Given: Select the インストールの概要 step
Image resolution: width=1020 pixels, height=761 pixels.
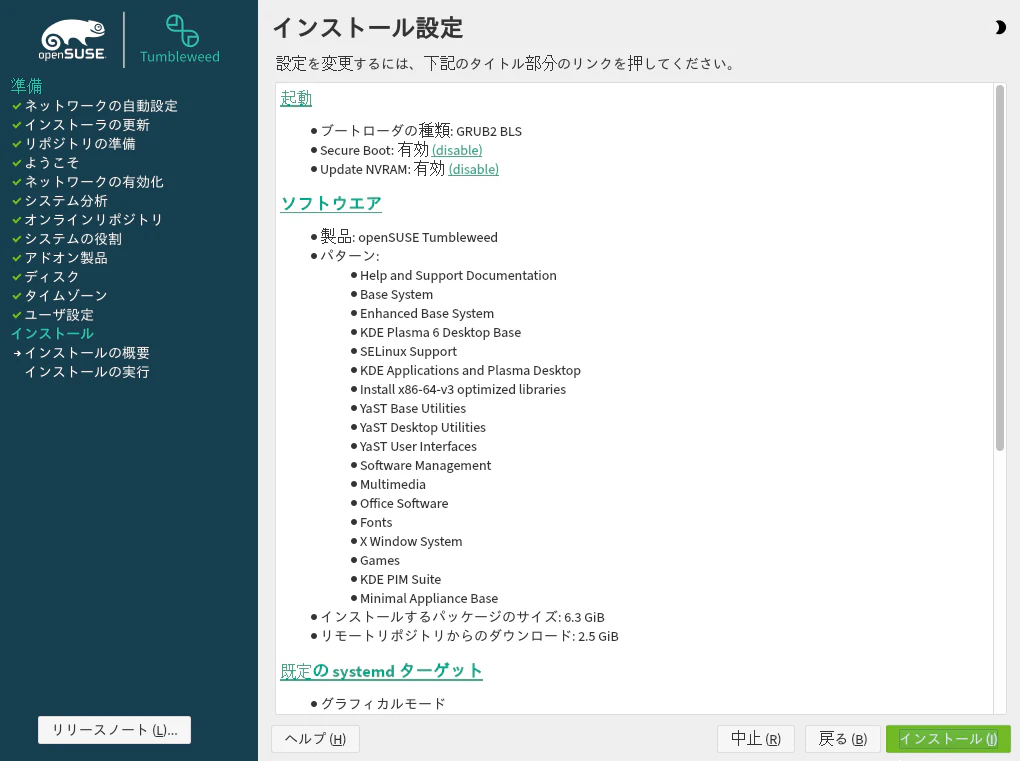Looking at the screenshot, I should pyautogui.click(x=87, y=353).
